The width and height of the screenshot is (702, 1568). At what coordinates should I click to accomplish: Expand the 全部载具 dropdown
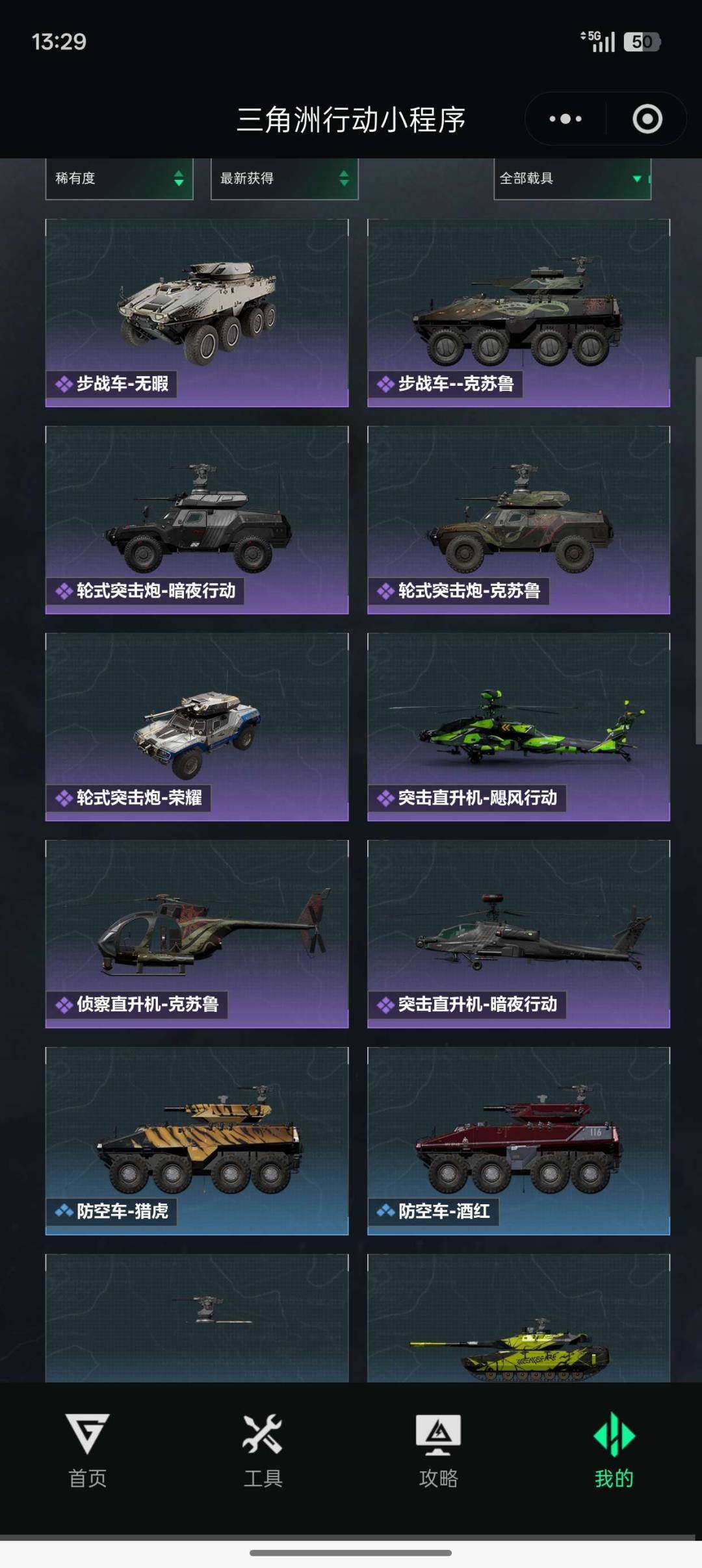point(573,179)
